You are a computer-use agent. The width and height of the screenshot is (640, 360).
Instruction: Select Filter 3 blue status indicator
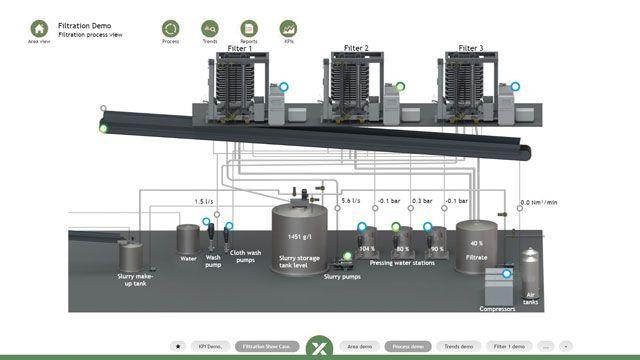tap(515, 87)
